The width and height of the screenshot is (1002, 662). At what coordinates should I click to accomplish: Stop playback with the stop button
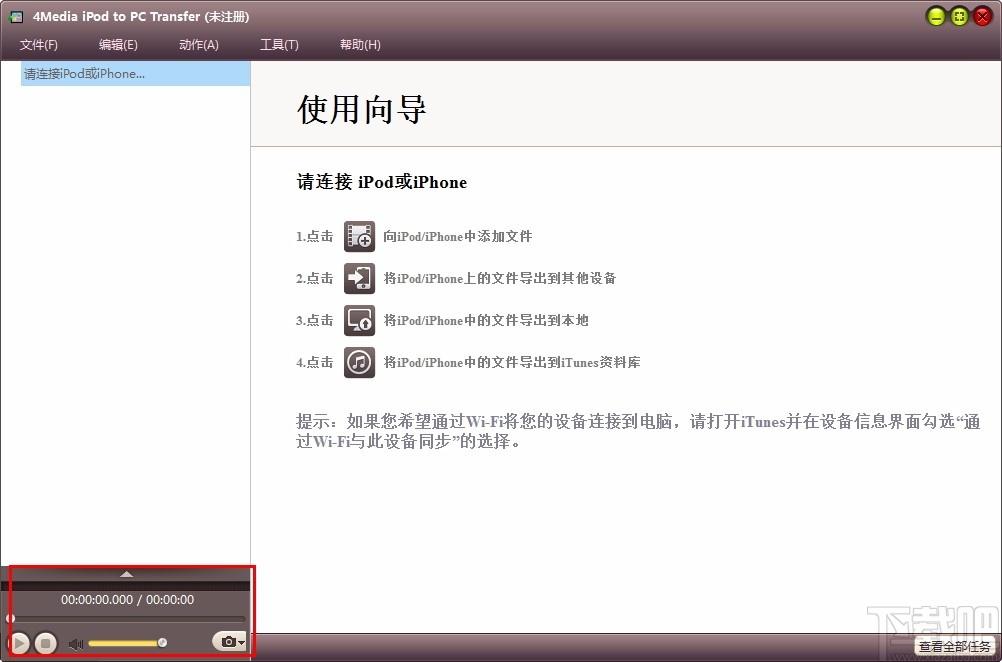pos(45,643)
